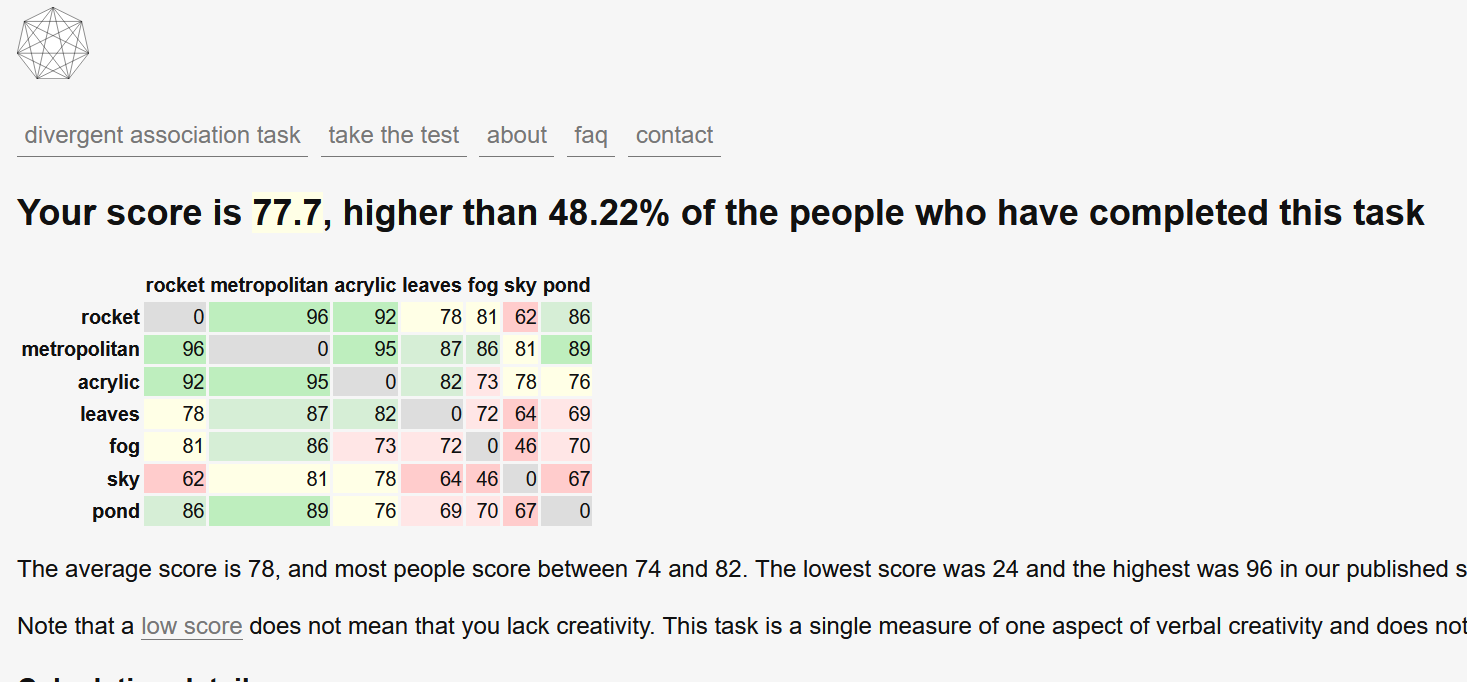Select the fog row label
This screenshot has height=682, width=1467.
tap(124, 446)
